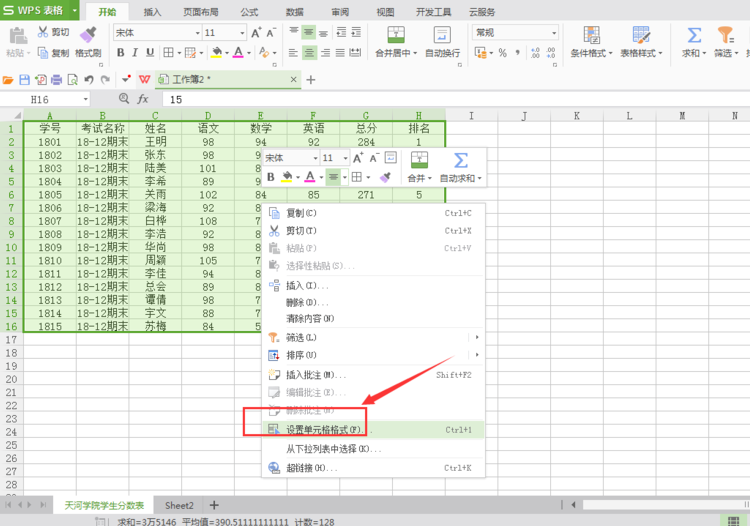Screen dimensions: 750x526
Task: Click the Filter (筛选) funnel icon in ribbon
Action: click(x=725, y=35)
